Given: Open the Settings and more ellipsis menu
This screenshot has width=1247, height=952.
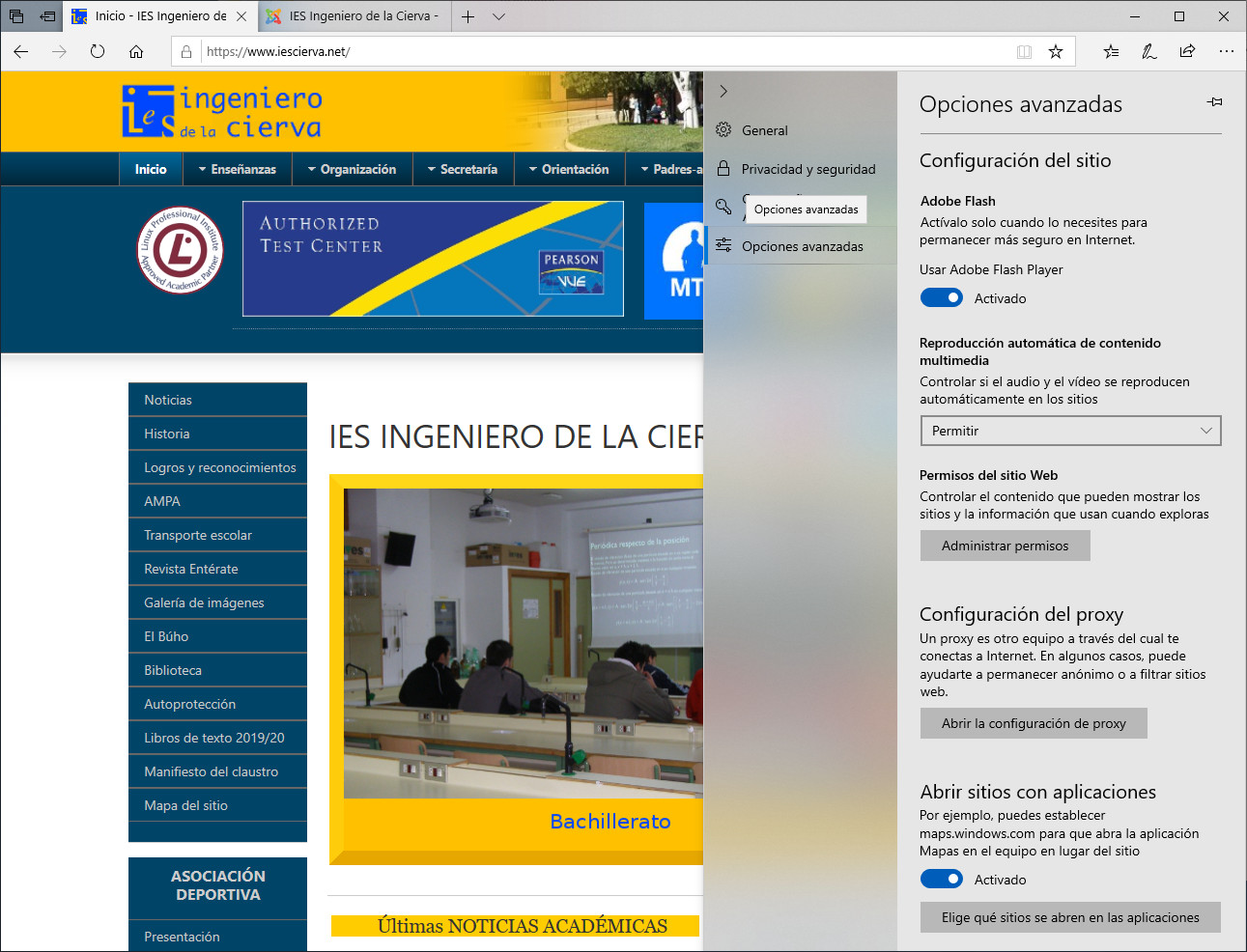Looking at the screenshot, I should (x=1226, y=51).
